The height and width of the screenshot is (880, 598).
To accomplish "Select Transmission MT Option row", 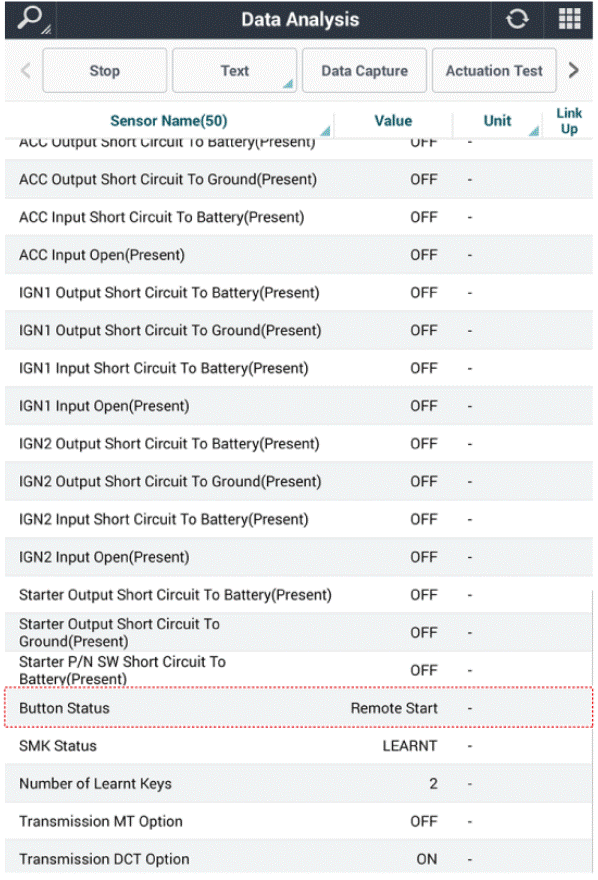I will (298, 821).
